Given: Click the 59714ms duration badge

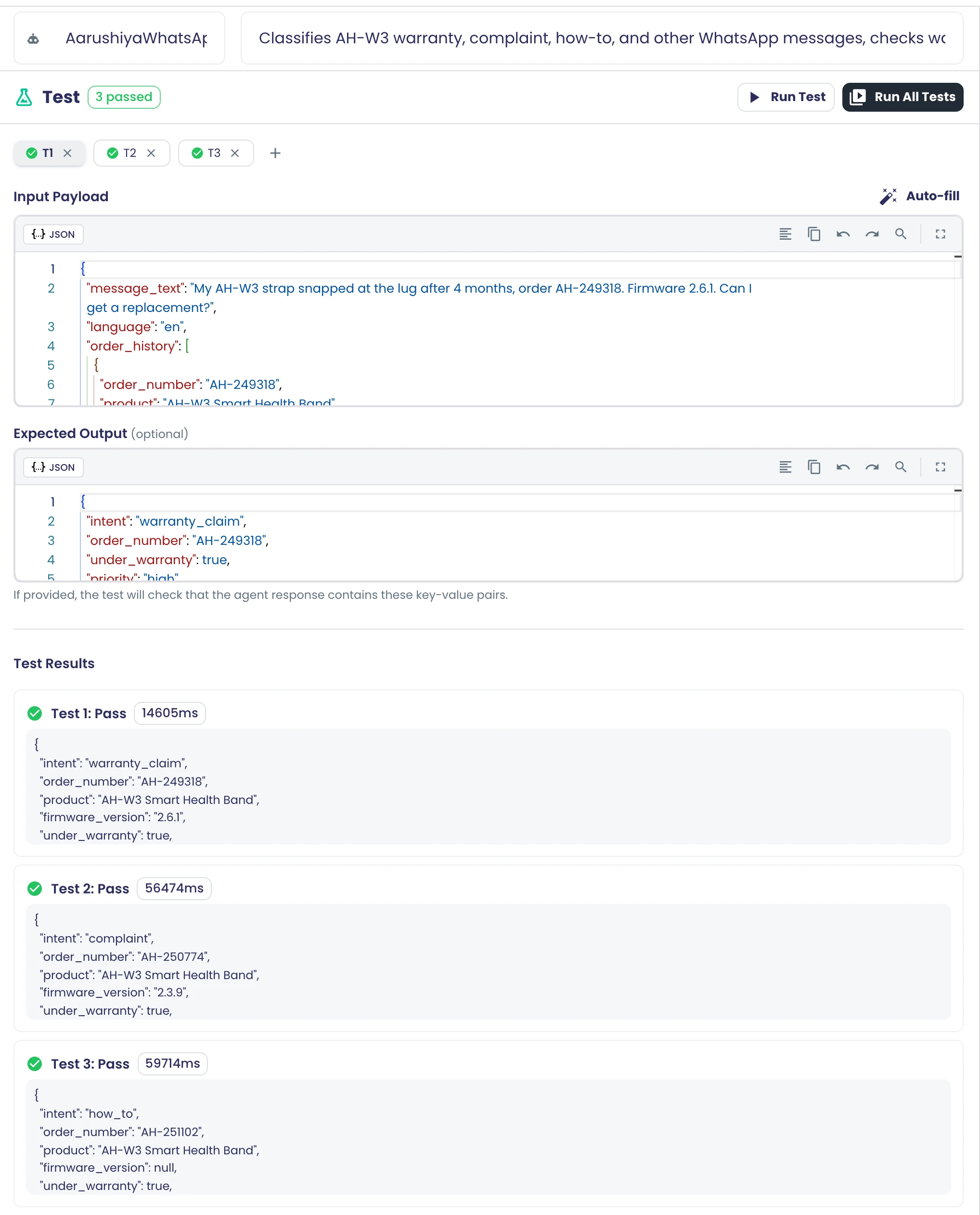Looking at the screenshot, I should (x=173, y=1063).
